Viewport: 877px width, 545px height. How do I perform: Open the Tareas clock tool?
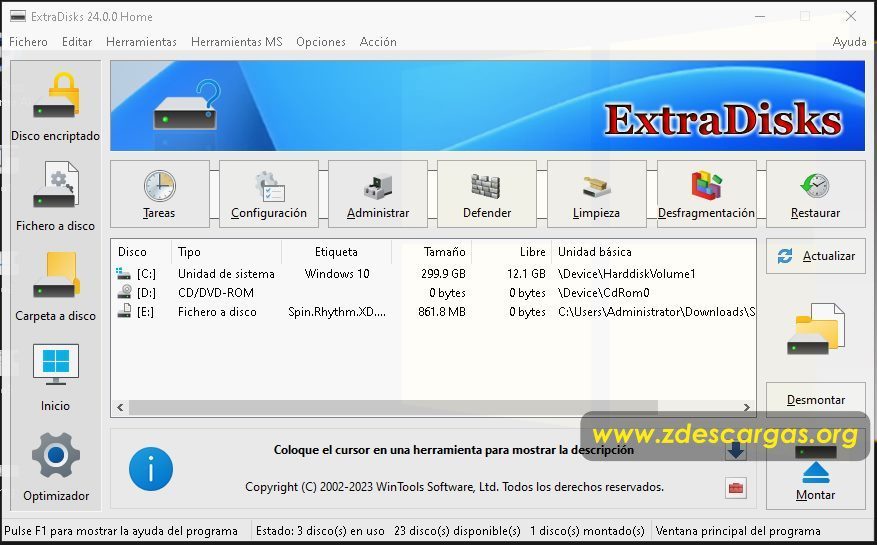(x=159, y=194)
